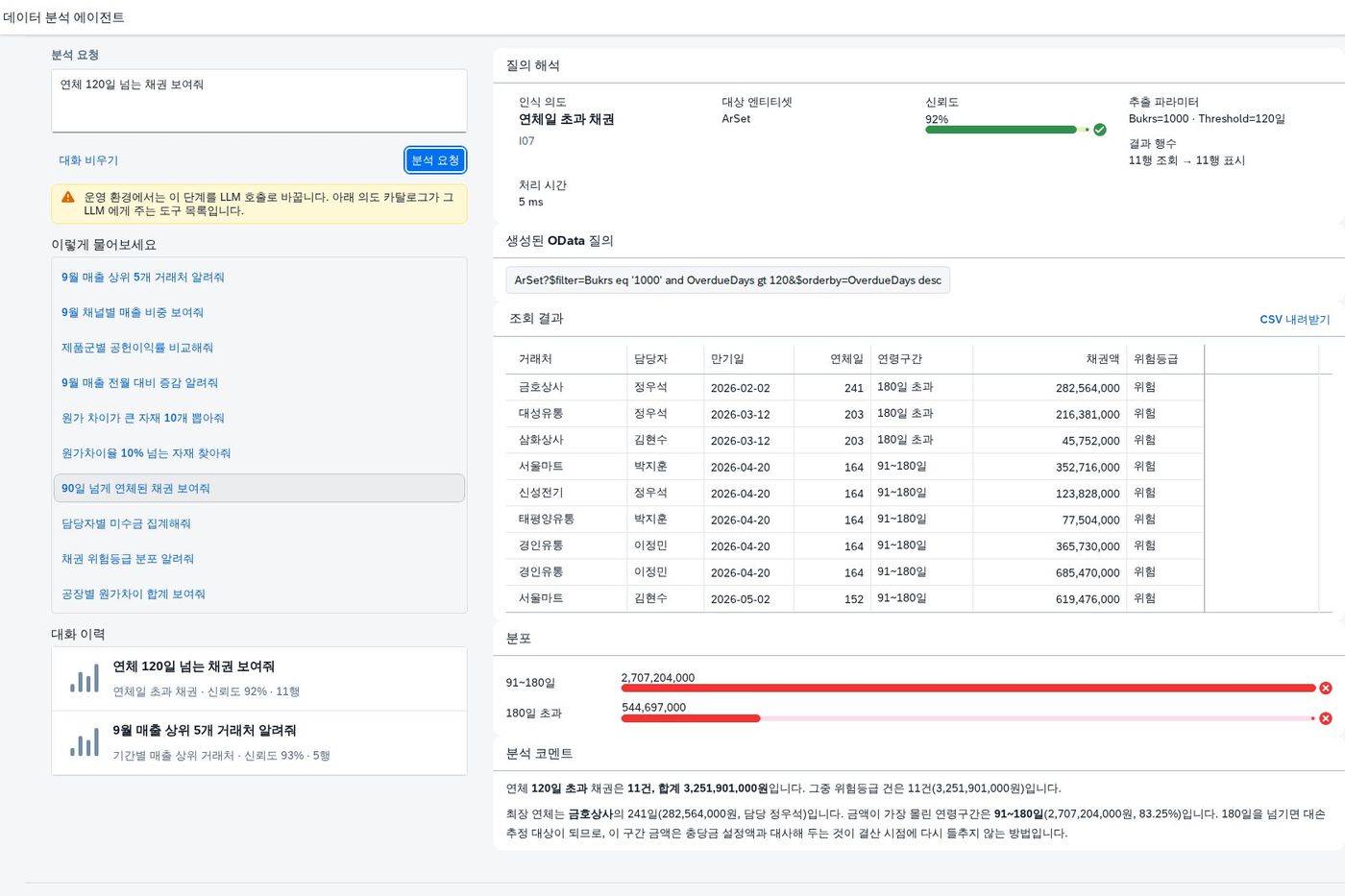
Task: Click the 분석 요청 submit button
Action: click(x=435, y=160)
